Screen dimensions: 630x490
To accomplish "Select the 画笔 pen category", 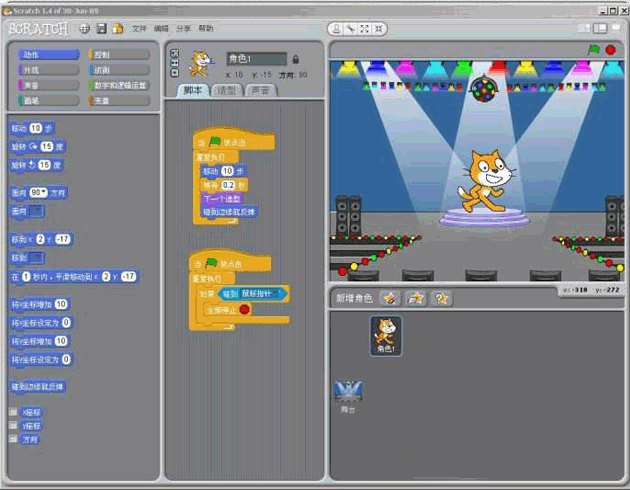I will 48,100.
